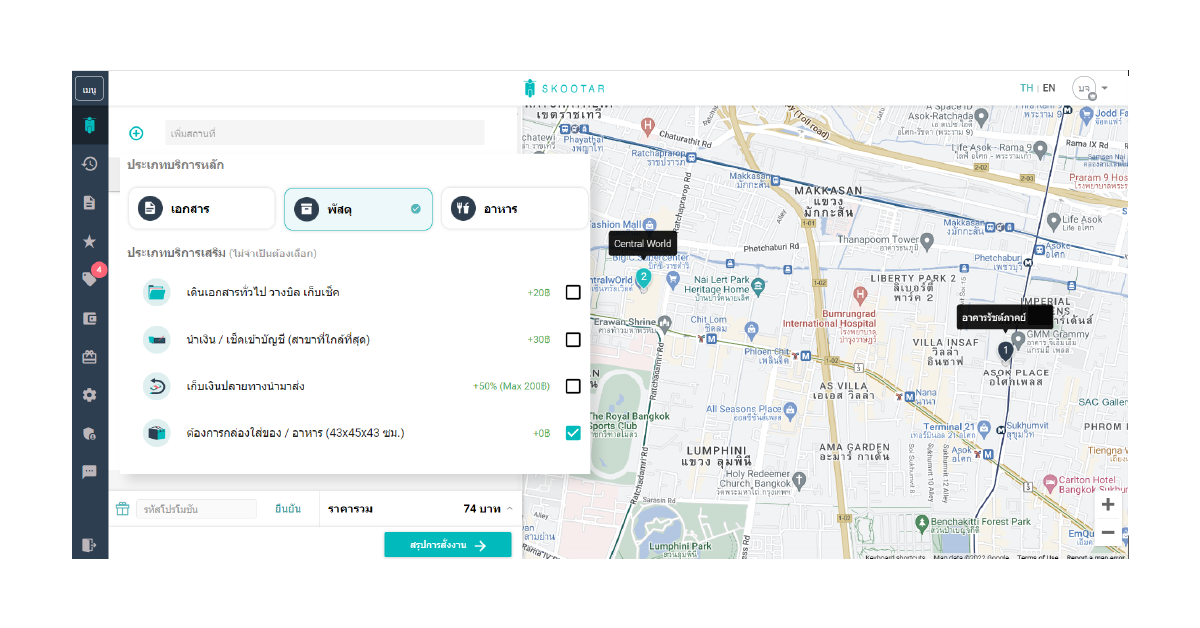Click the Central World map label
The width and height of the screenshot is (1200, 628).
point(643,243)
